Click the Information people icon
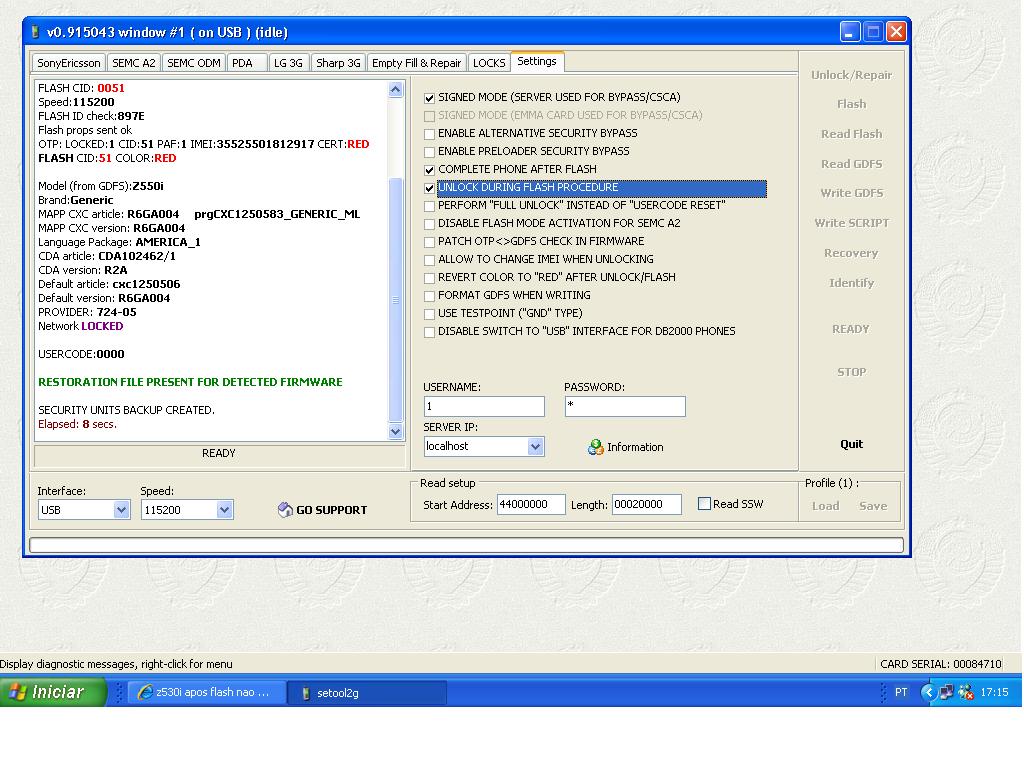This screenshot has height=768, width=1024. pos(595,447)
